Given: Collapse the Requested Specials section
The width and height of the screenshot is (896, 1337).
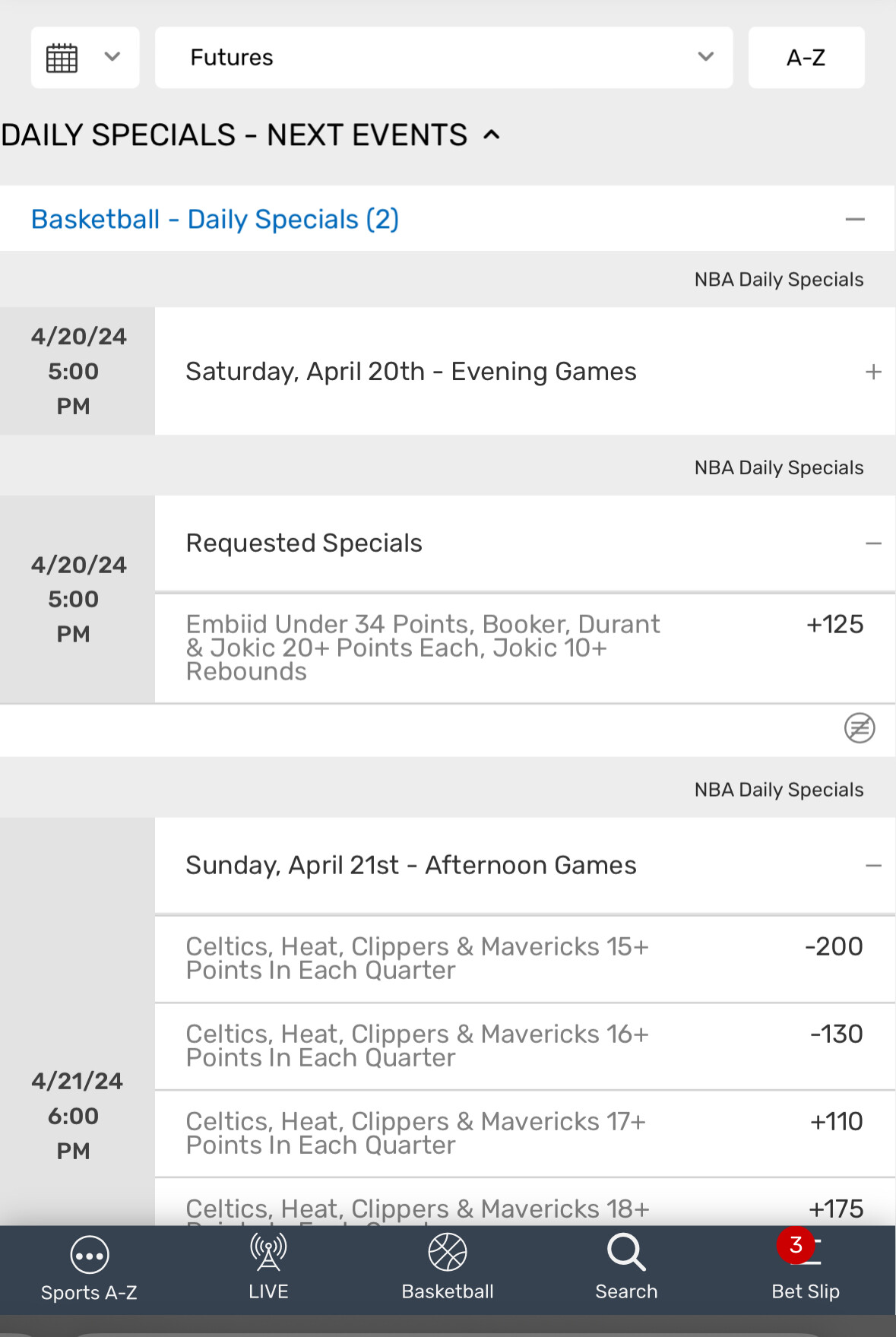Looking at the screenshot, I should (873, 543).
